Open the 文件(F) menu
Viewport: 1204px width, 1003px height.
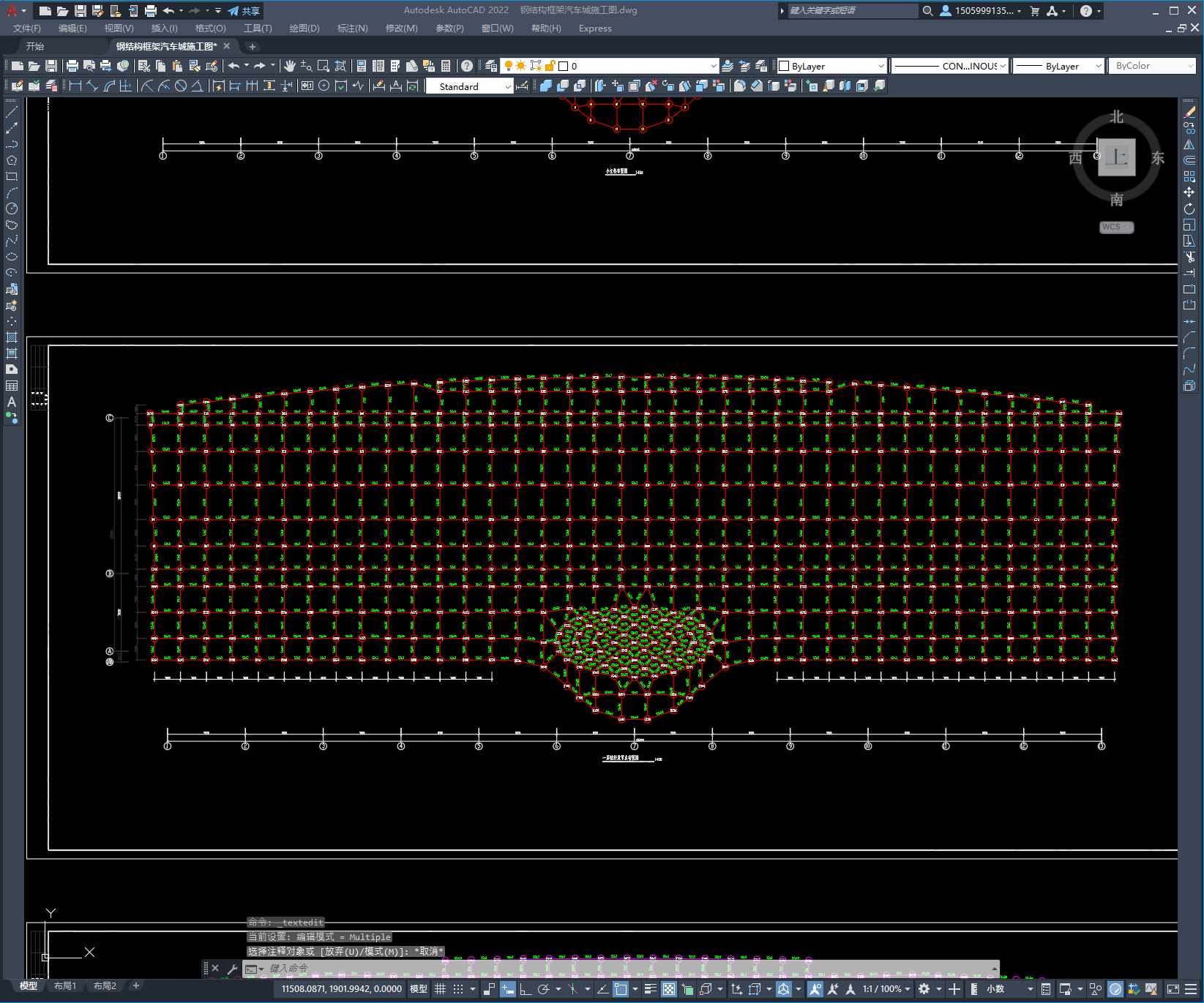pos(27,29)
